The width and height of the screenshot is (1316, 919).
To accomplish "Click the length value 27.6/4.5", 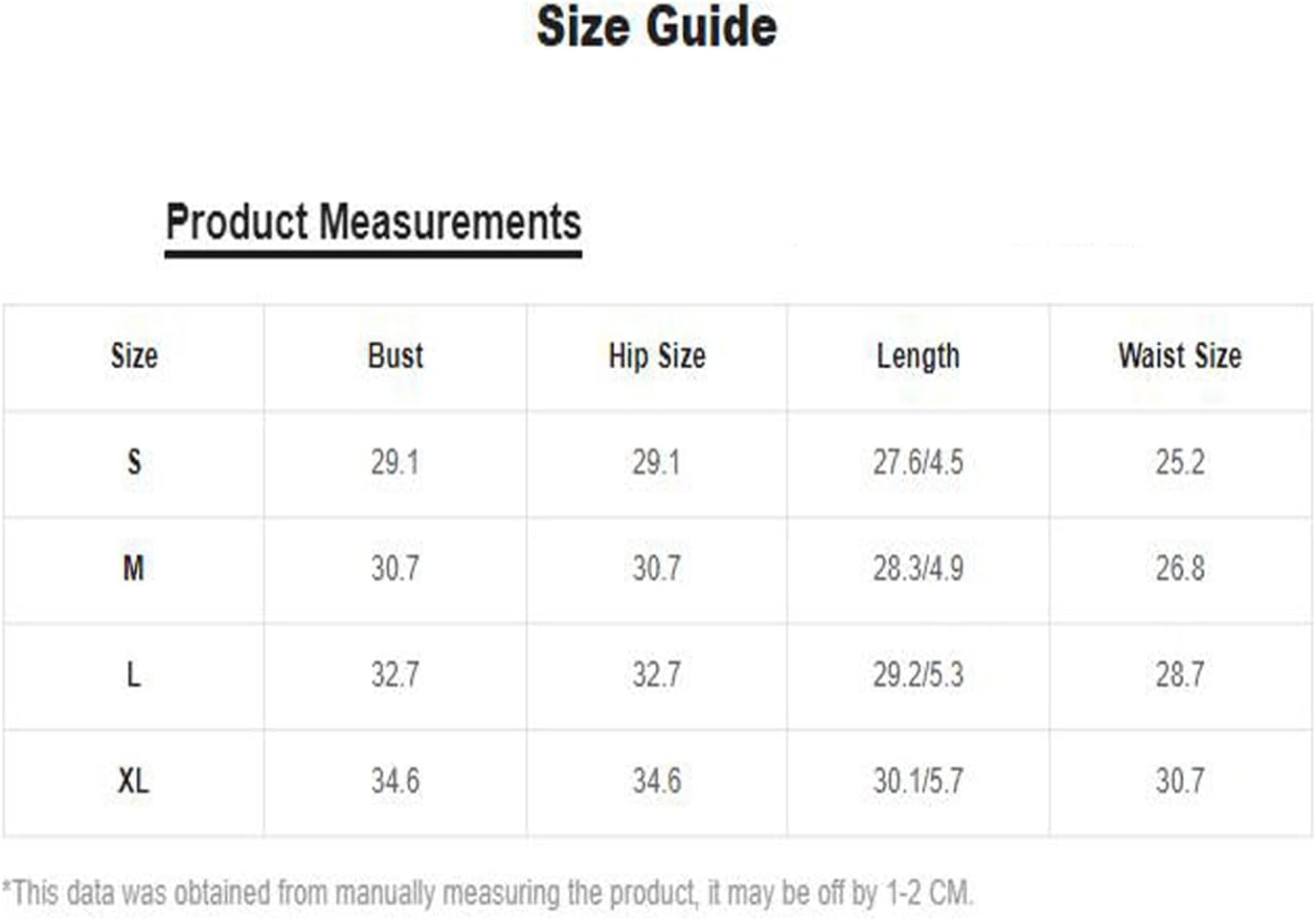I will coord(918,462).
